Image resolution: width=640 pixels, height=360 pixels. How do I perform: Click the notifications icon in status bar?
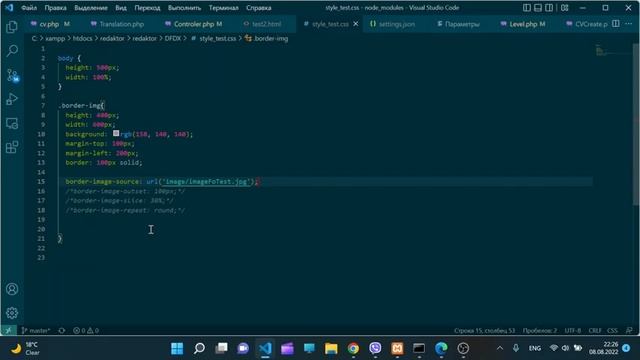pos(629,331)
